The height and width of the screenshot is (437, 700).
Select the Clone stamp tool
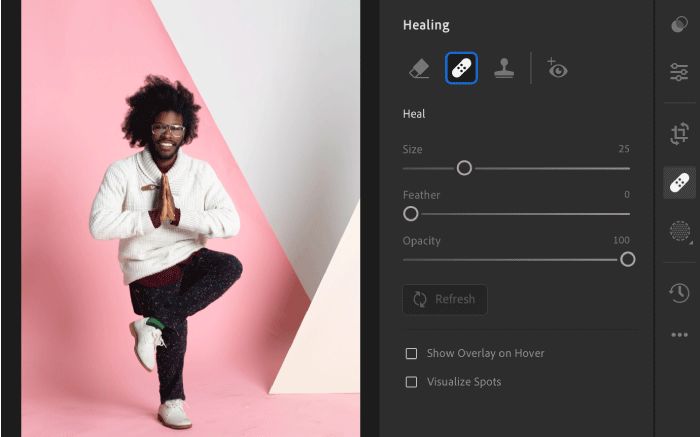[504, 69]
